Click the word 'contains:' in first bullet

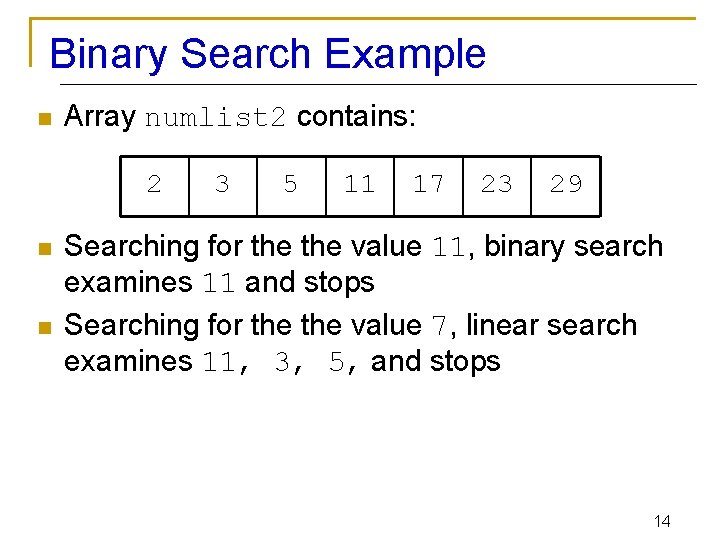(x=356, y=117)
